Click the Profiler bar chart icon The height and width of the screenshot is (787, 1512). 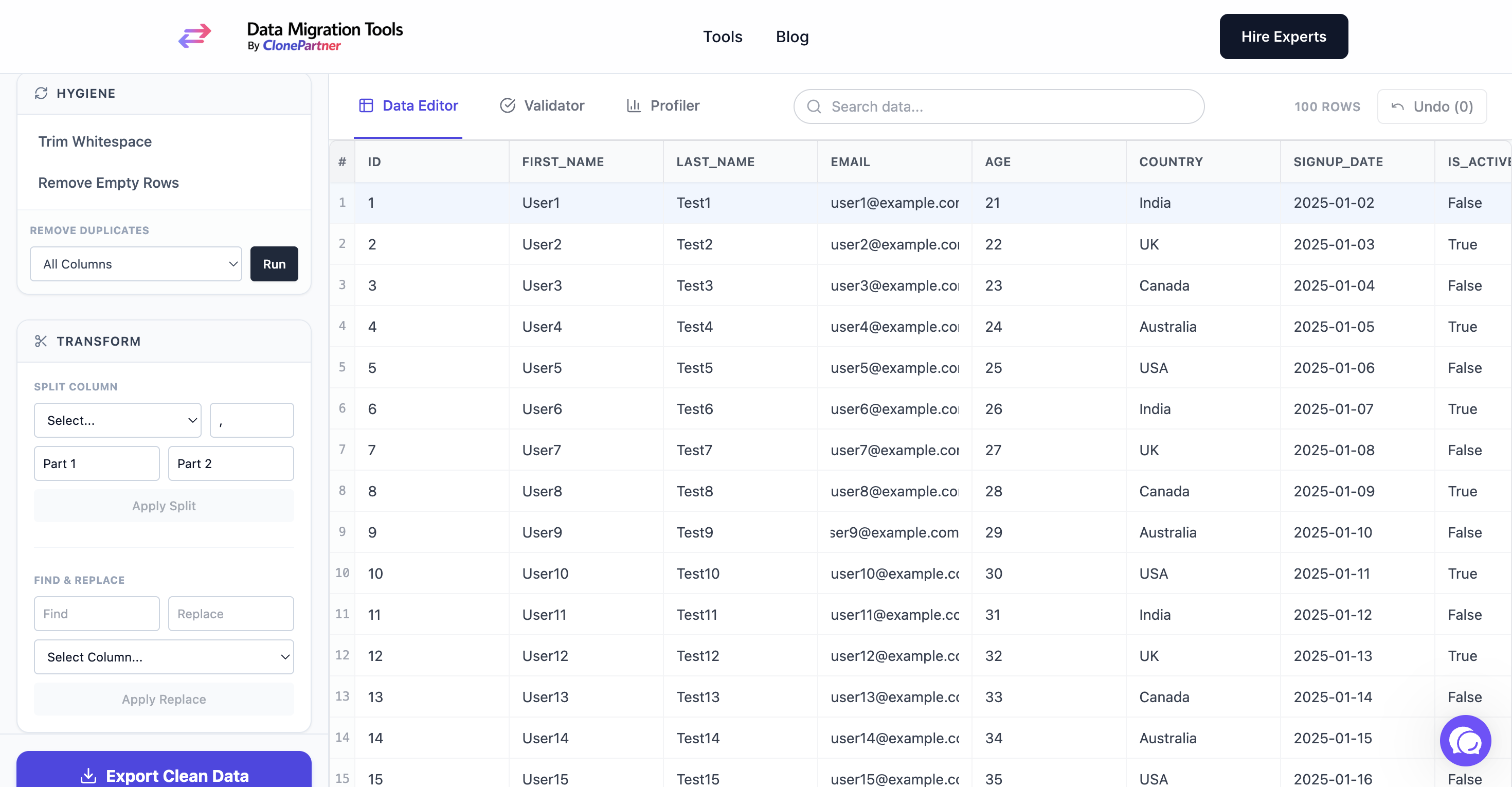(633, 105)
